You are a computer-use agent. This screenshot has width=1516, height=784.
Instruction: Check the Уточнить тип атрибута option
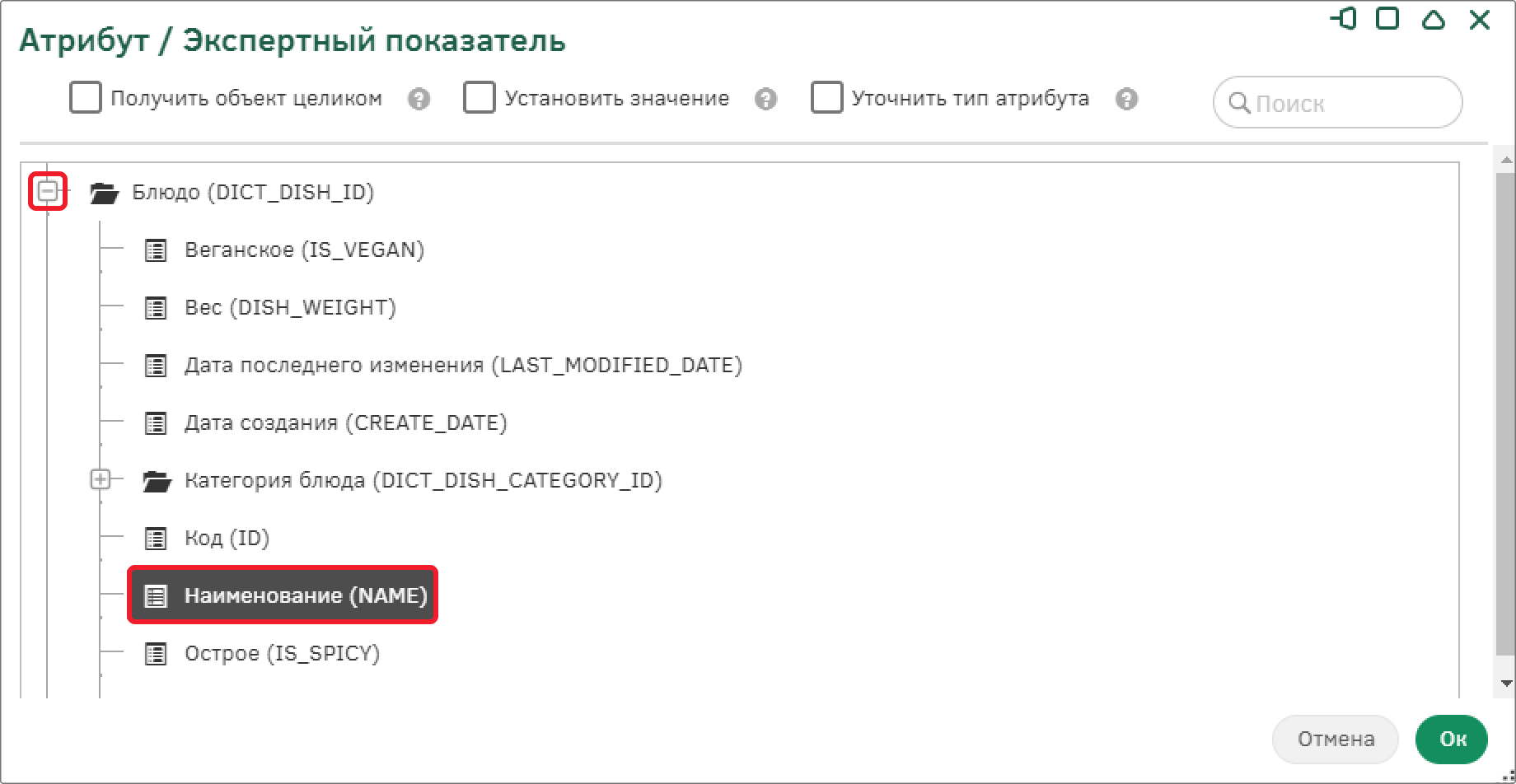click(x=827, y=97)
